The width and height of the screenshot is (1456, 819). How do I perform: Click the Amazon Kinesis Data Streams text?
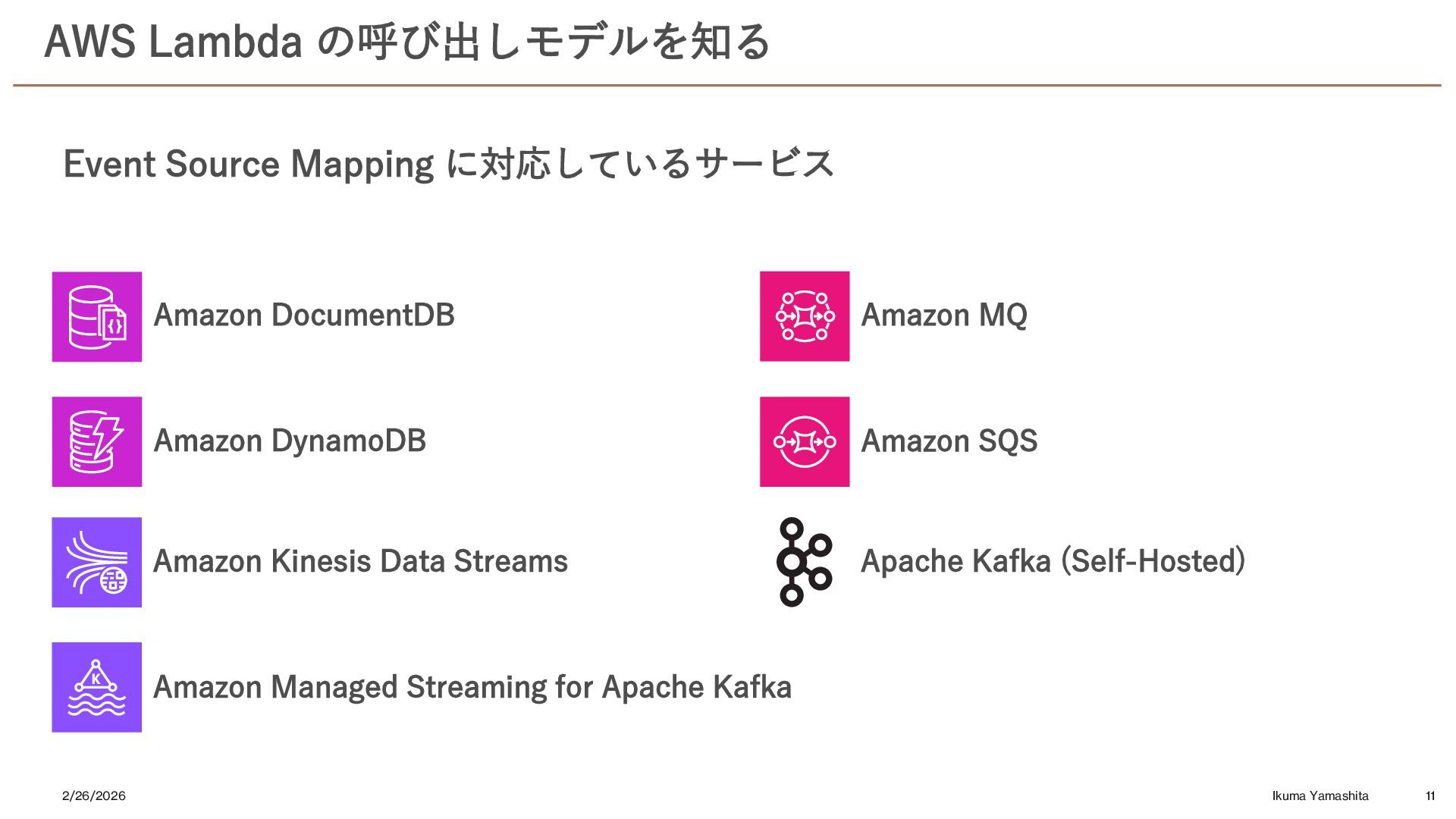click(360, 561)
